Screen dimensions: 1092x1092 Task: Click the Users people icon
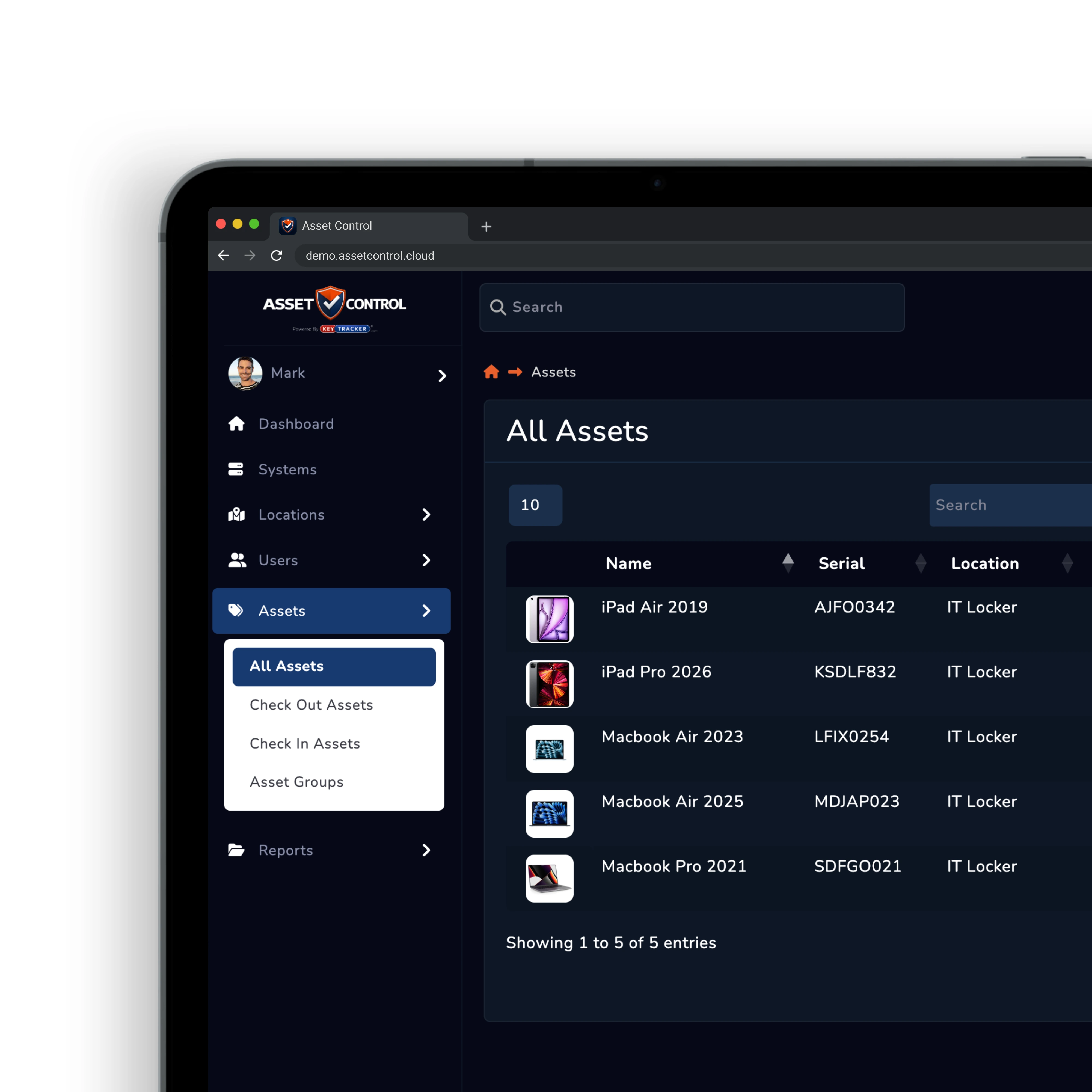[x=237, y=560]
